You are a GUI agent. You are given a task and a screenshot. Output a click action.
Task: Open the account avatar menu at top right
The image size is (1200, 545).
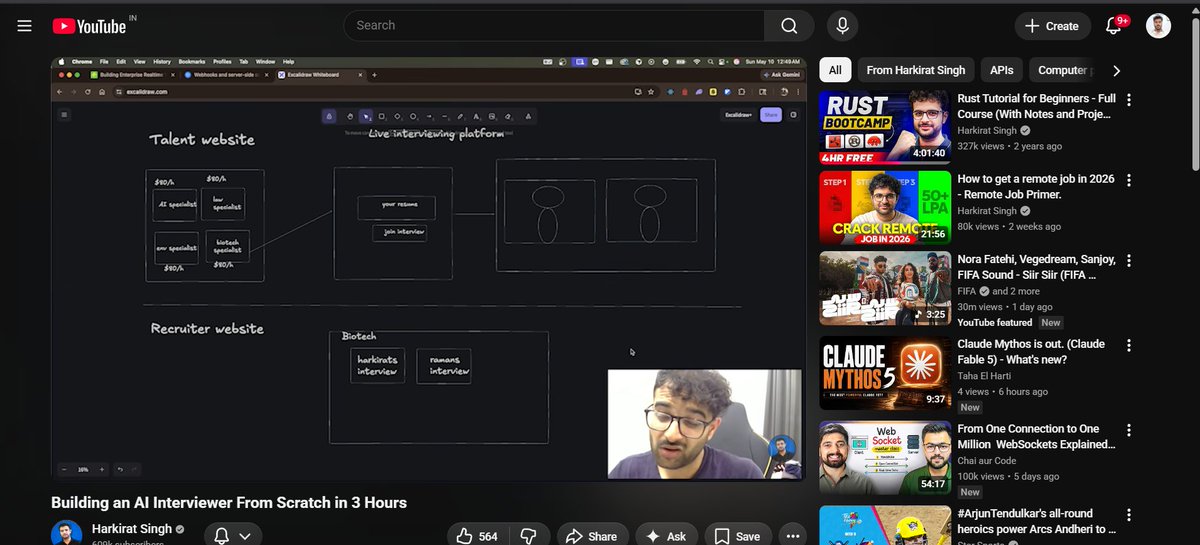pos(1158,26)
